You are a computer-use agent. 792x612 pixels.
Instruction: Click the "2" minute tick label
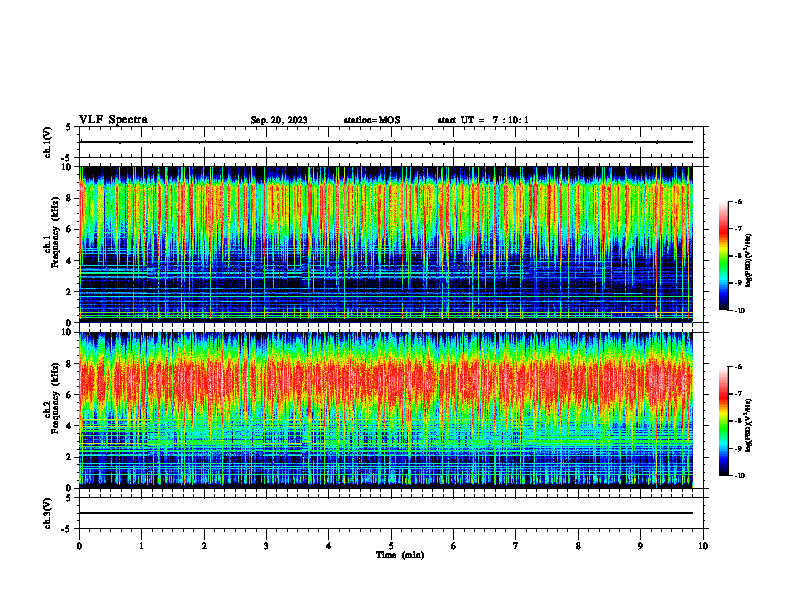coord(204,546)
